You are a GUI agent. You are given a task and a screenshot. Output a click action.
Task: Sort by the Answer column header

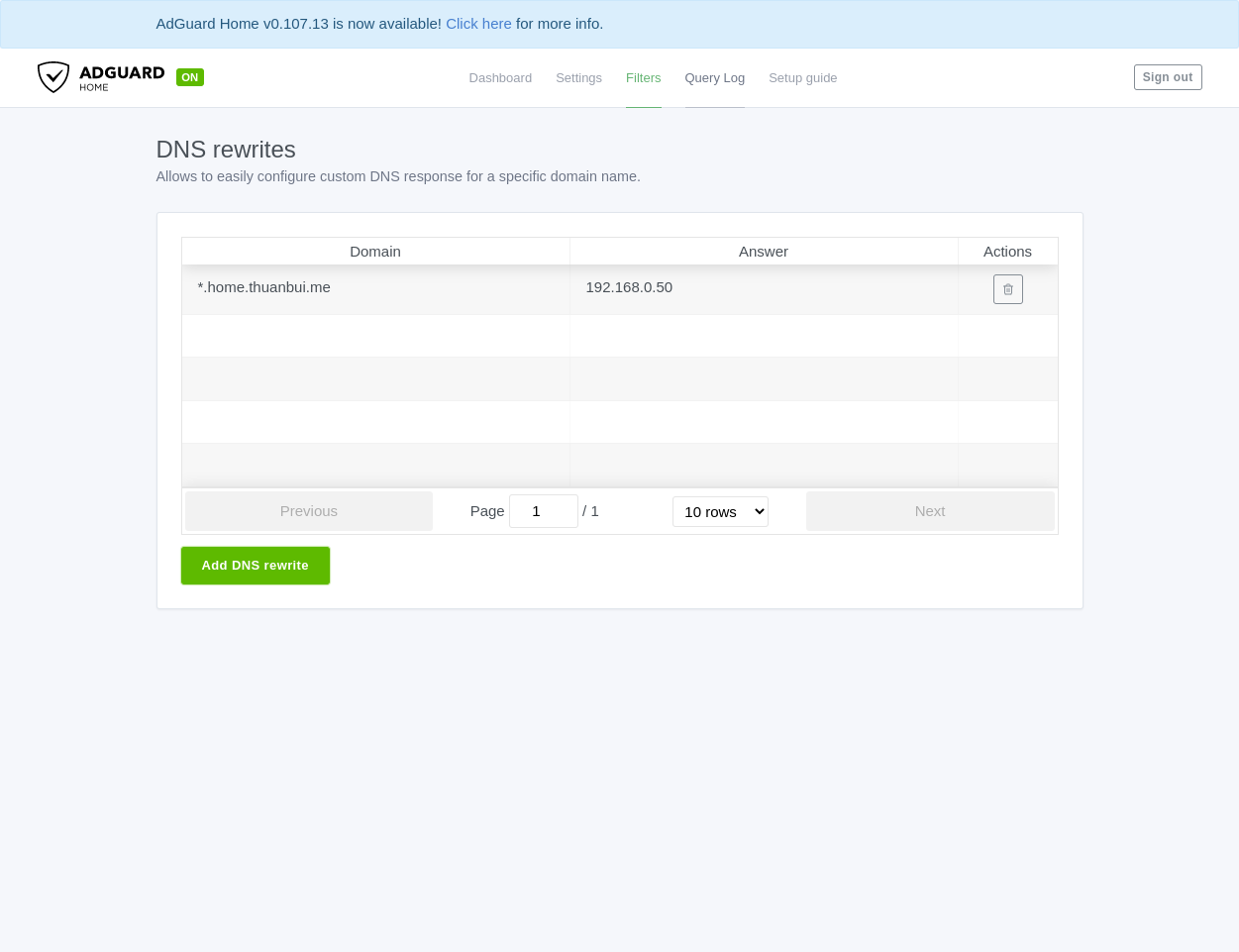coord(763,252)
